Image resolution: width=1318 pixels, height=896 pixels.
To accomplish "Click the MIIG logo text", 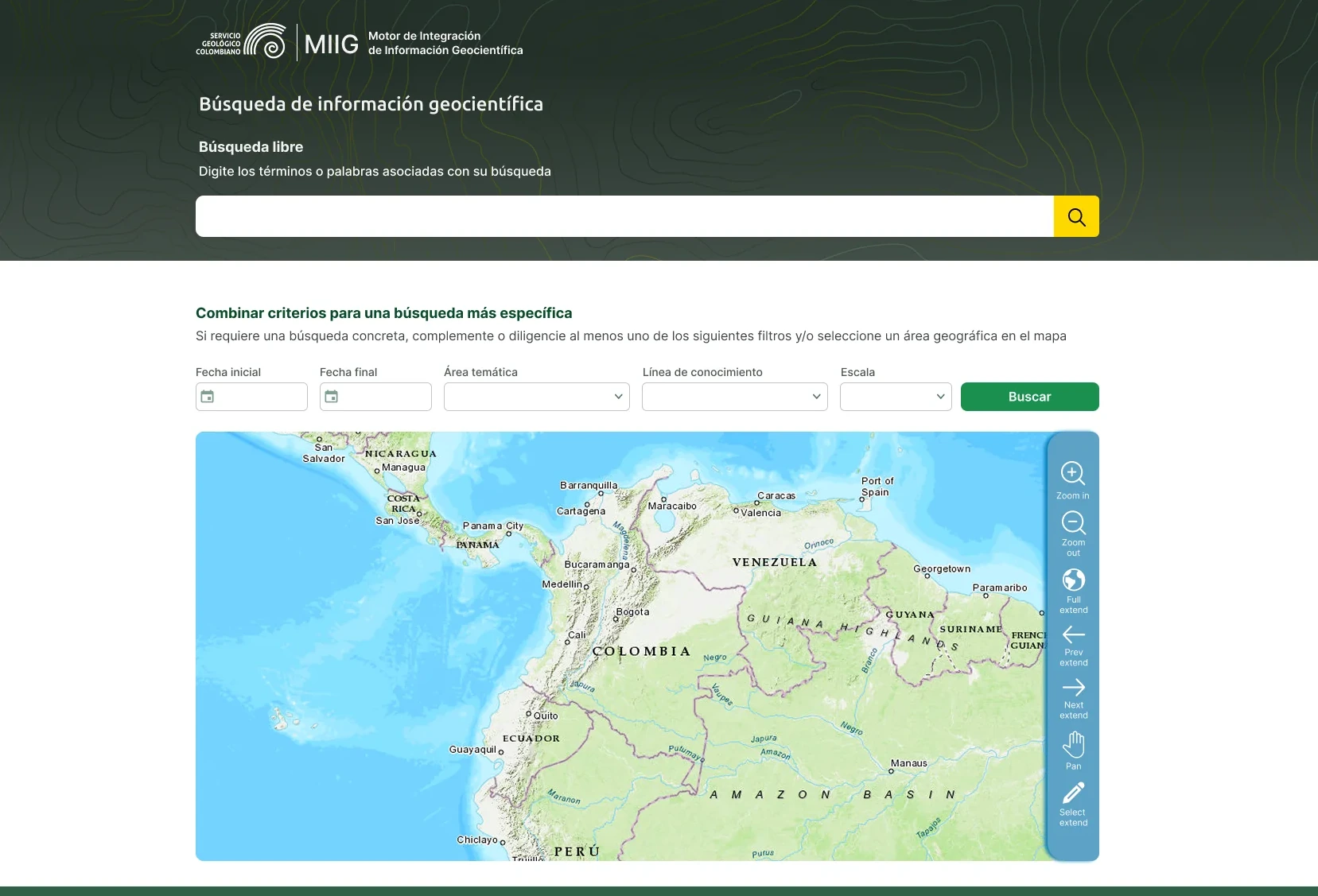I will click(332, 45).
